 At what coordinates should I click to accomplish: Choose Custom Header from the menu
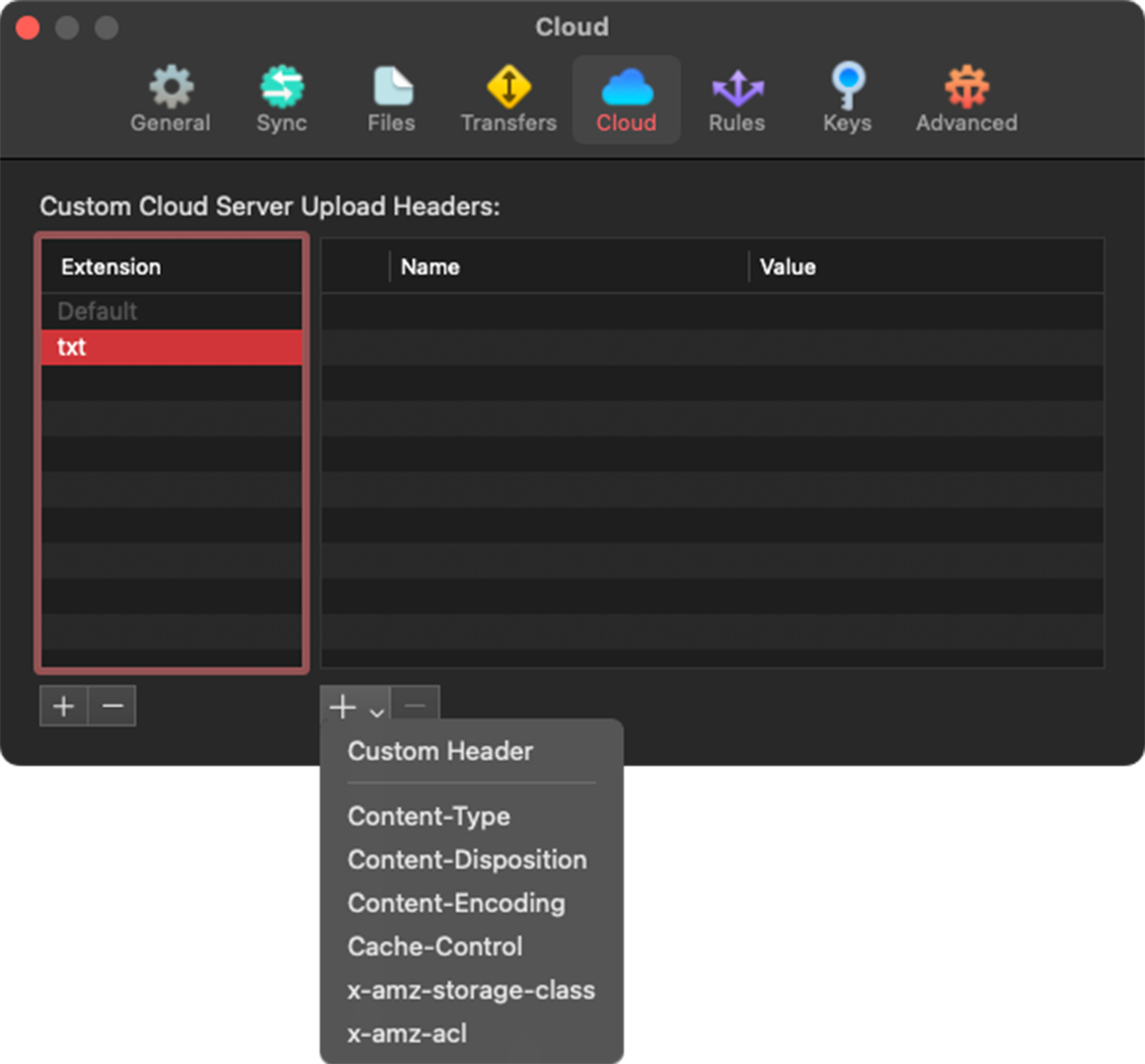point(472,751)
